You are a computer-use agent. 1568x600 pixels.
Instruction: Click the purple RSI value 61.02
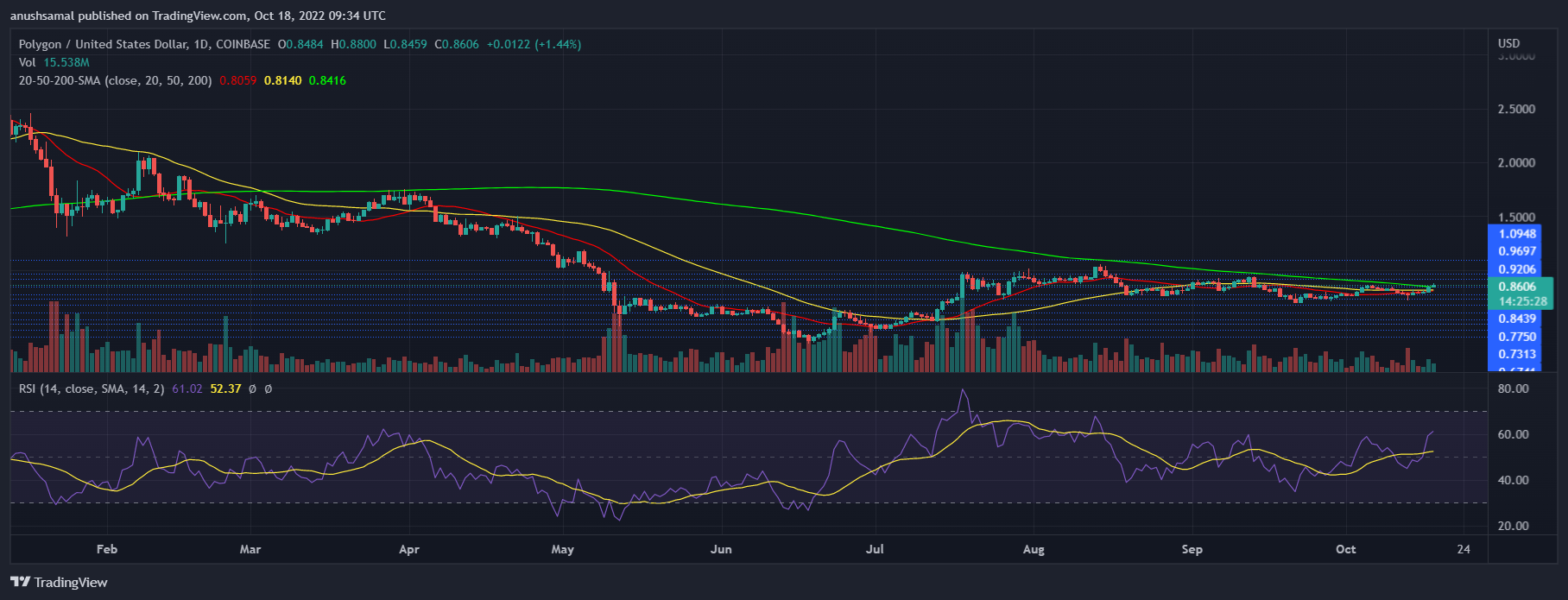(187, 389)
